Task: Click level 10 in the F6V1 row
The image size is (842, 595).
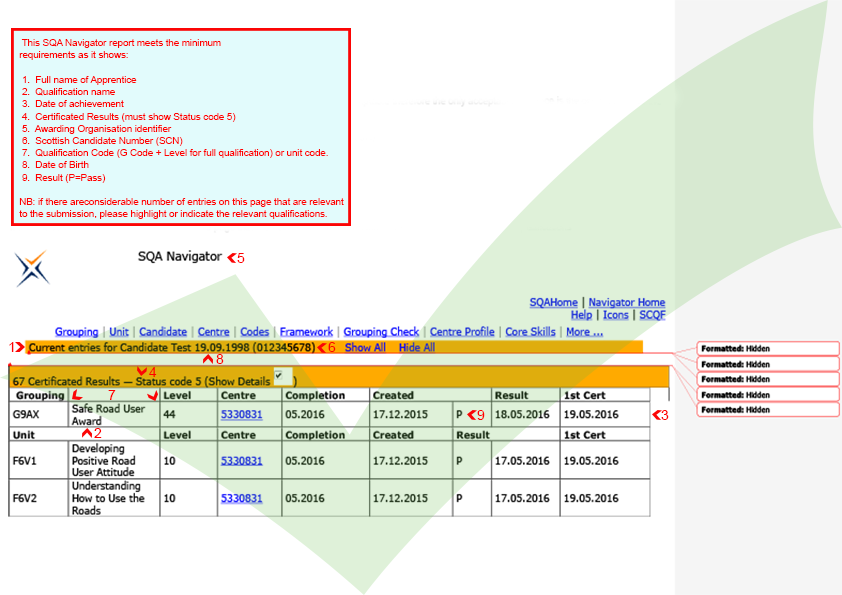Action: coord(170,461)
